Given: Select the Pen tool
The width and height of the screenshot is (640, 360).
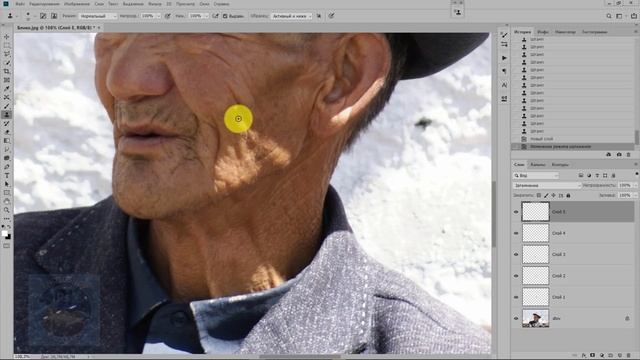Looking at the screenshot, I should coord(7,167).
